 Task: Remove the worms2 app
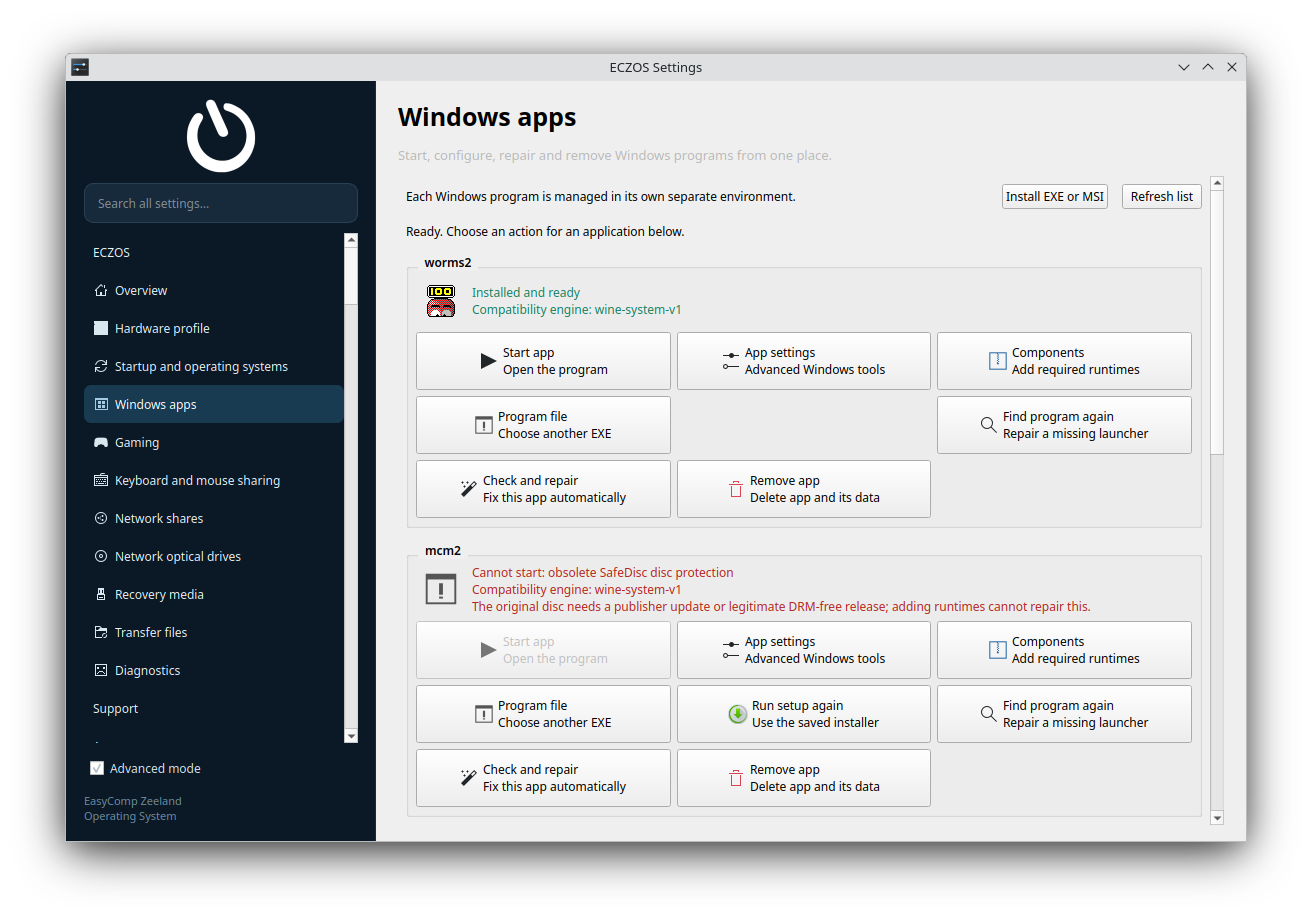804,489
